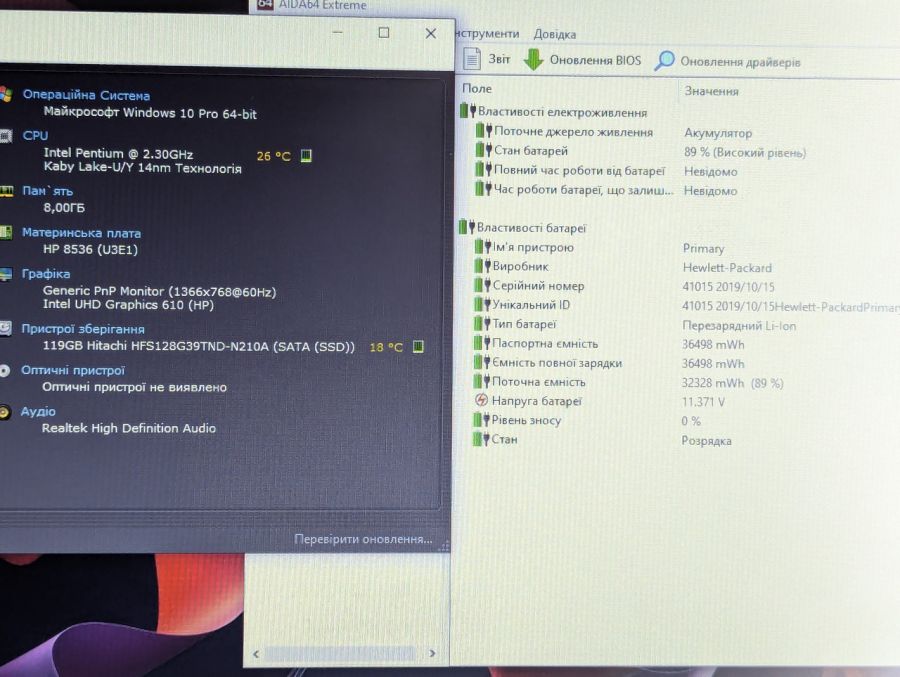Open the Материнська плата section link
This screenshot has height=677, width=900.
[81, 233]
